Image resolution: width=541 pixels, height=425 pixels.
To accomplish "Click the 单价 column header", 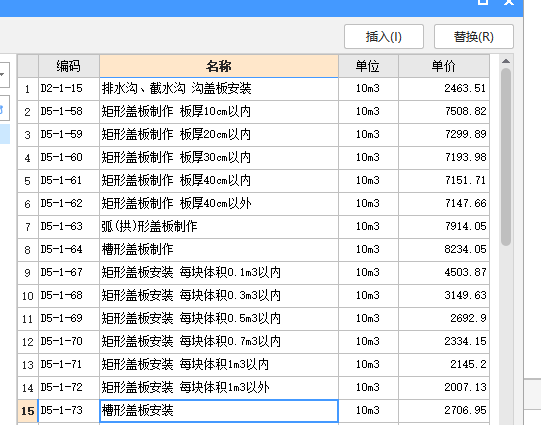I will point(444,66).
